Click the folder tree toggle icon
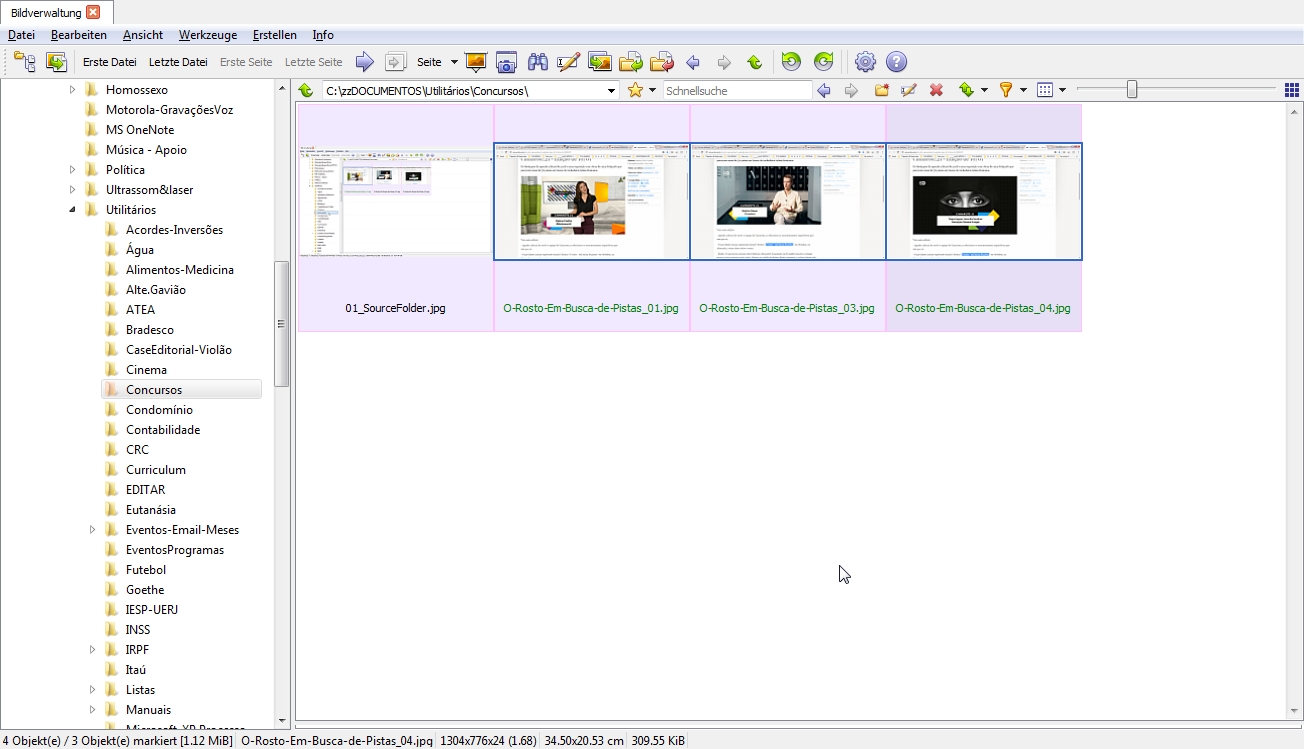1304x749 pixels. coord(25,62)
